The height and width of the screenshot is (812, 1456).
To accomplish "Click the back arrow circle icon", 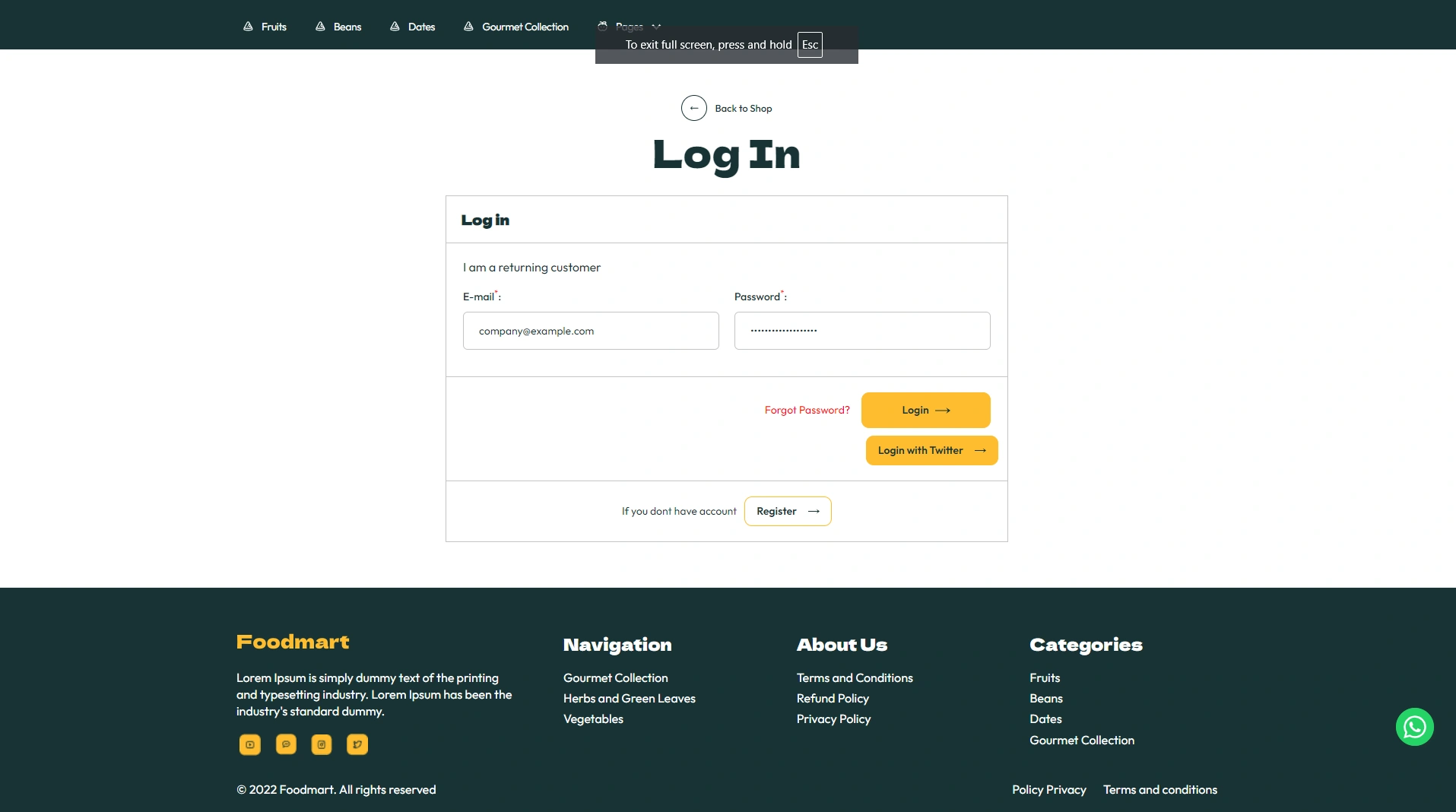I will pyautogui.click(x=693, y=108).
